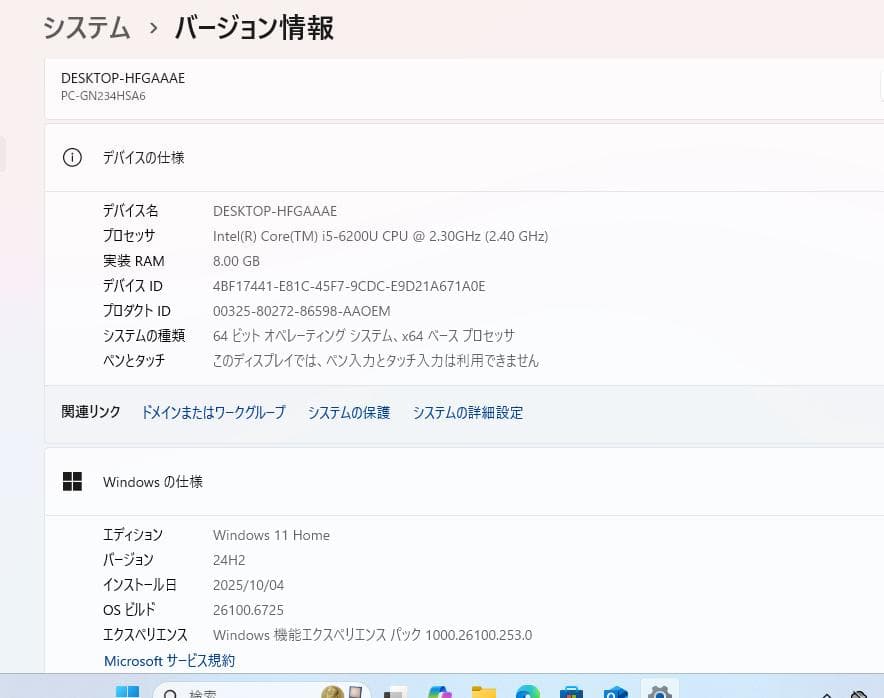The height and width of the screenshot is (698, 884).
Task: Select the バージョン情報 breadcrumb item
Action: tap(253, 28)
